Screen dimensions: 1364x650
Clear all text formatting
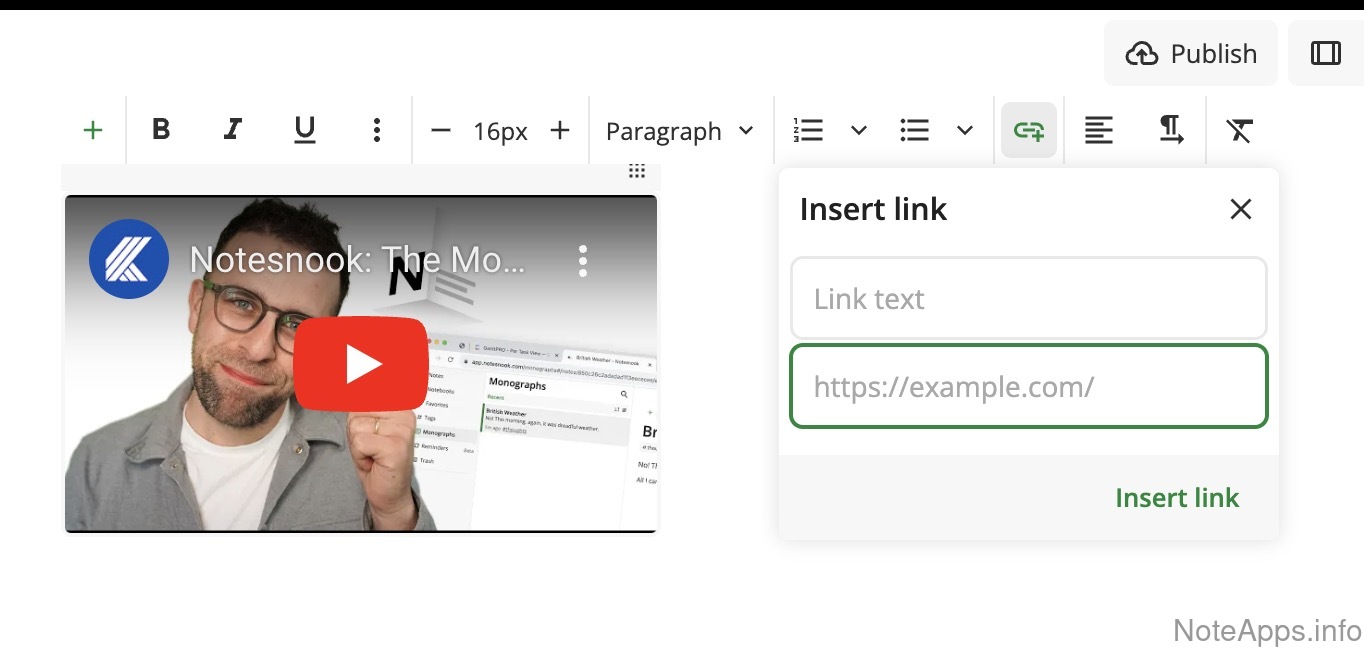1240,130
